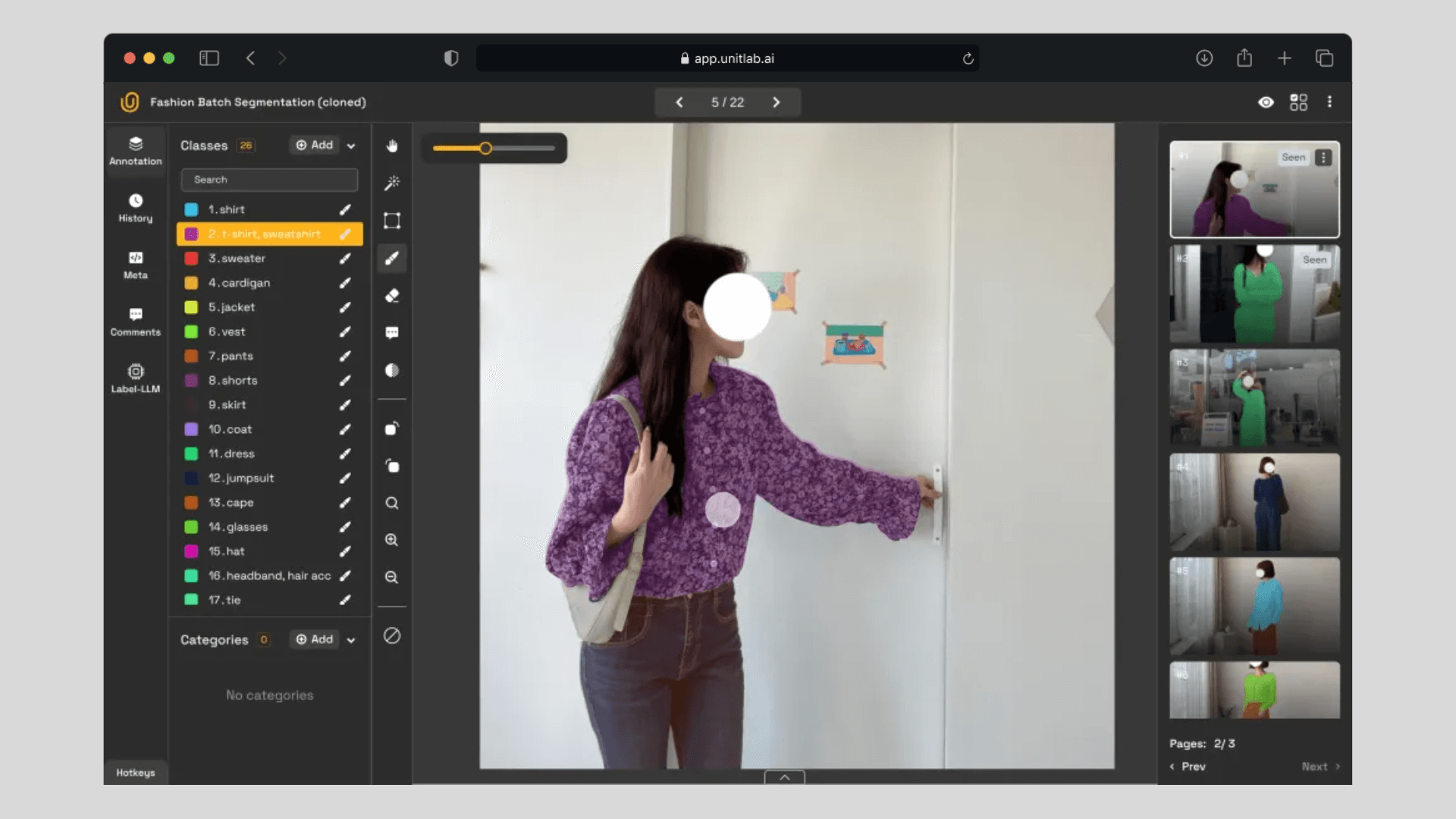1456x819 pixels.
Task: Toggle the browser sidebar button
Action: (209, 58)
